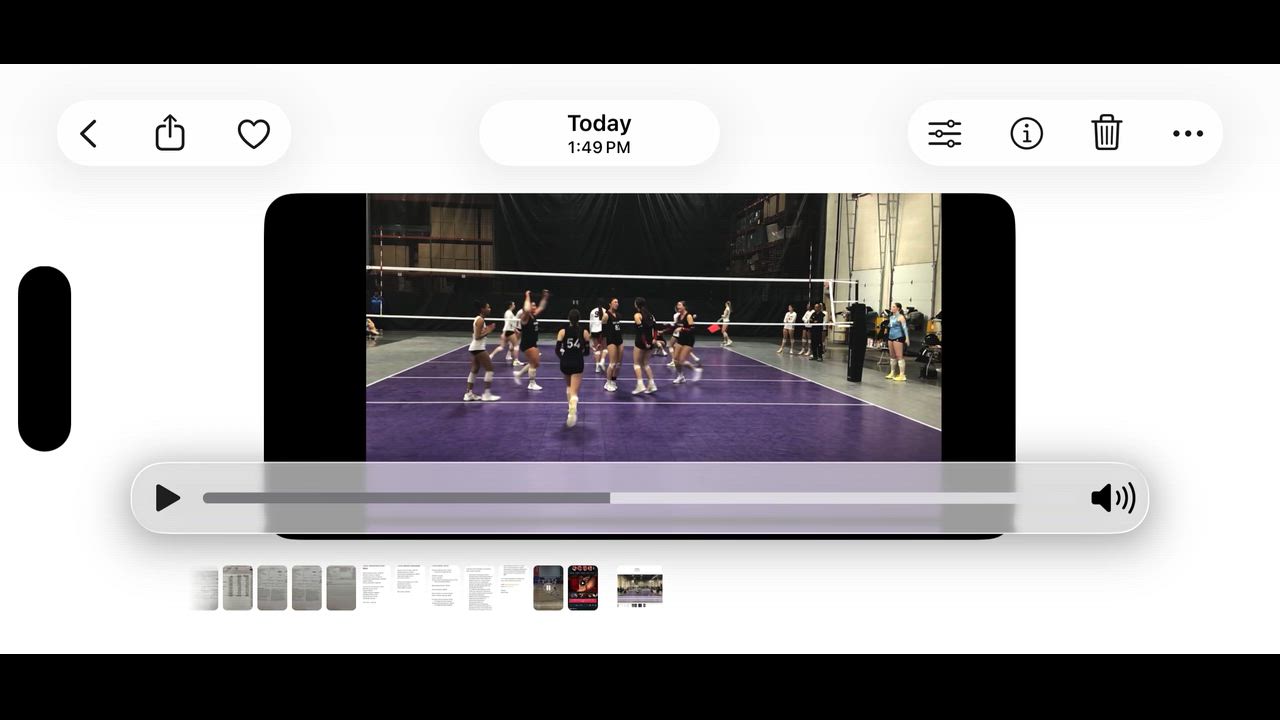Select the current volleyball video thumbnail in strip
The image size is (1280, 720).
(640, 587)
